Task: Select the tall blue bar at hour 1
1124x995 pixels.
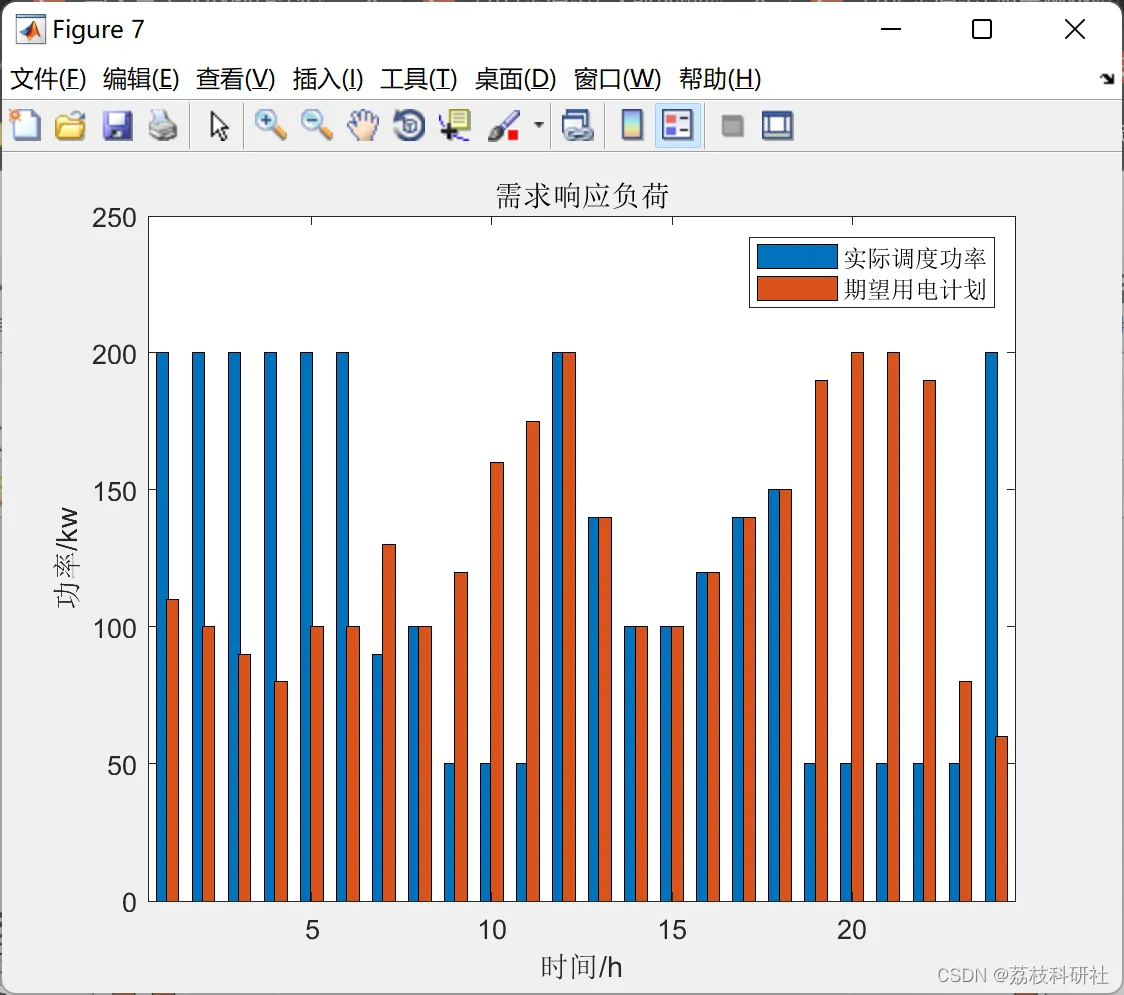Action: [x=162, y=627]
